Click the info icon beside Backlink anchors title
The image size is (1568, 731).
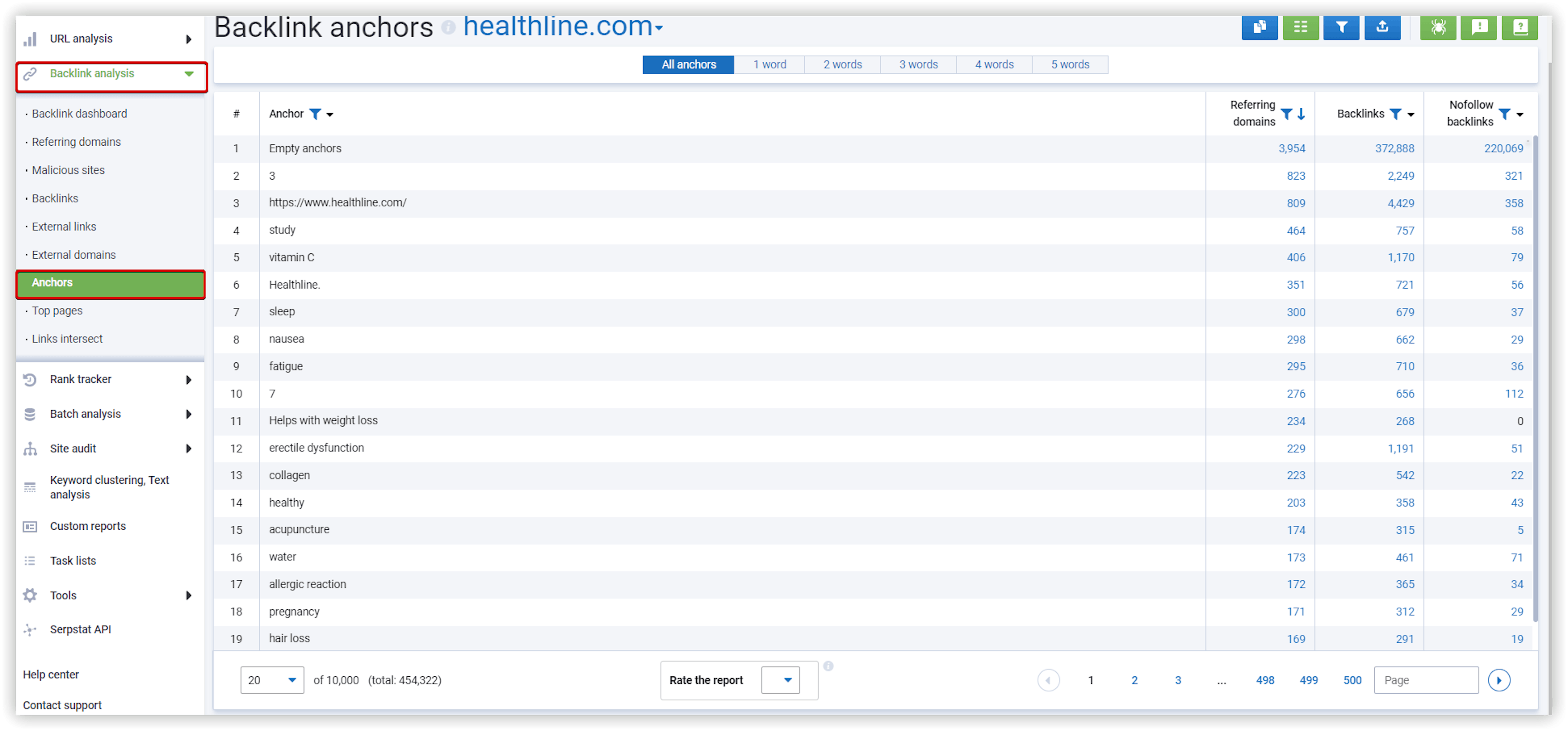(448, 27)
